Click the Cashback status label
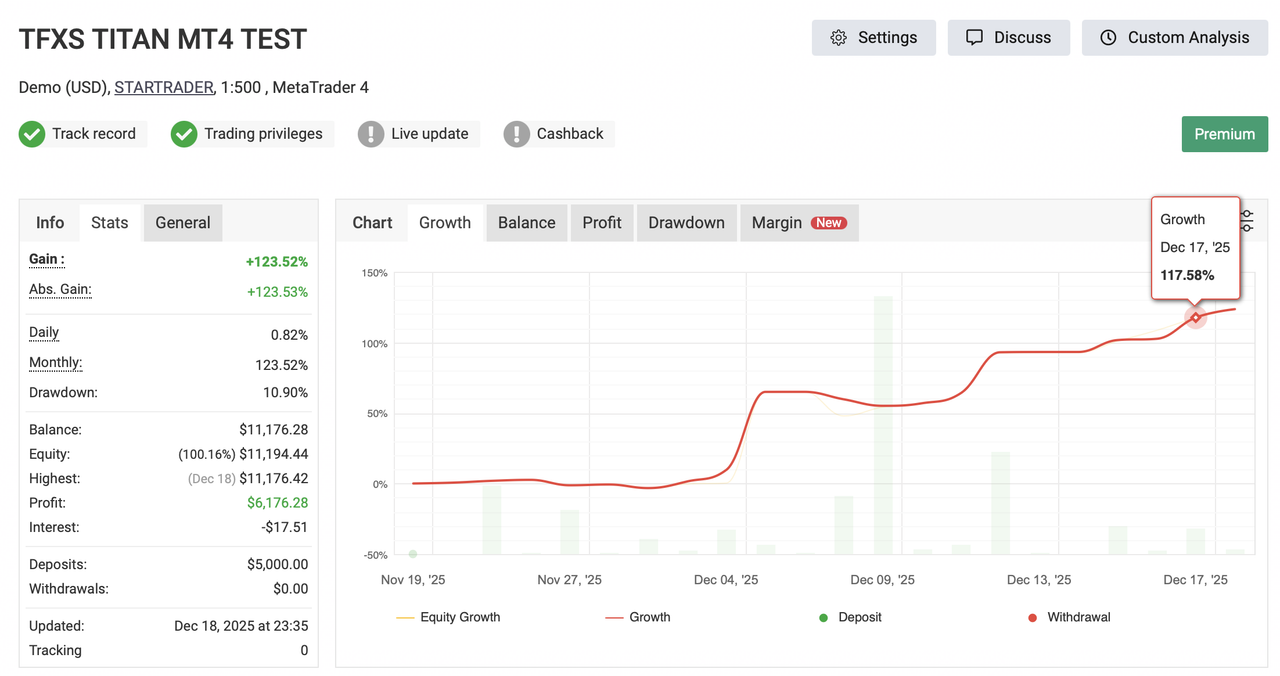Image resolution: width=1280 pixels, height=676 pixels. [570, 134]
